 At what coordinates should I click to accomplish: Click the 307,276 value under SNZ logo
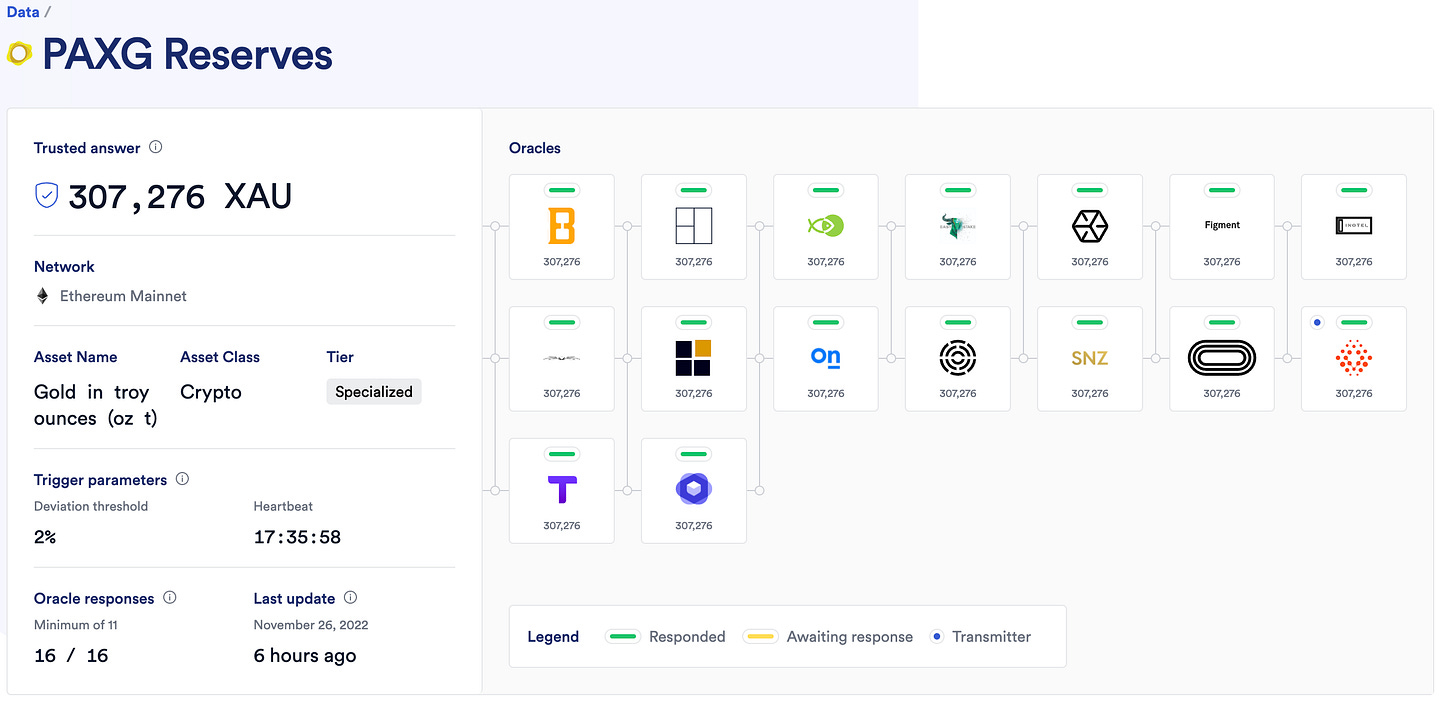click(x=1089, y=394)
